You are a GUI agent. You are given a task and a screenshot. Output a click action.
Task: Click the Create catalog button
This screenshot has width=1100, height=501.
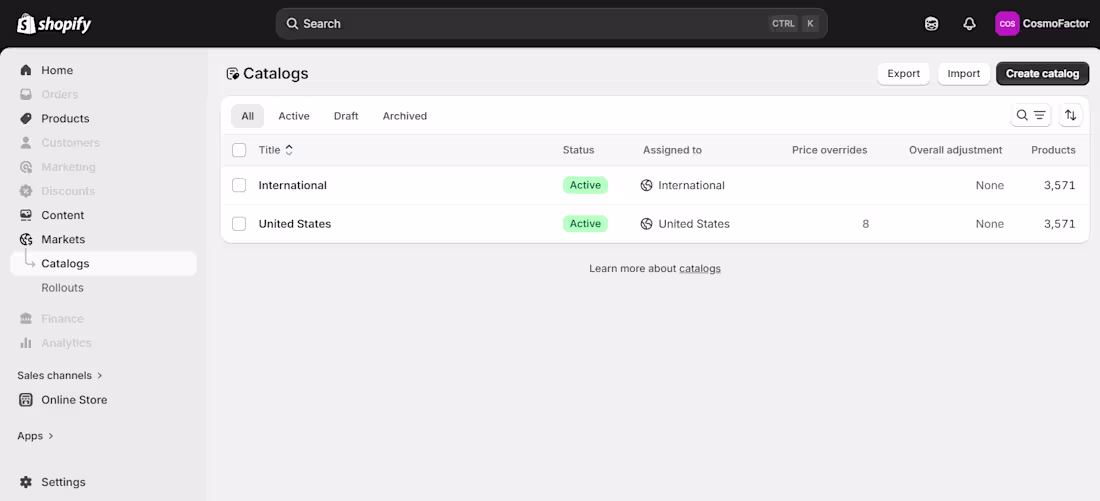(1042, 74)
